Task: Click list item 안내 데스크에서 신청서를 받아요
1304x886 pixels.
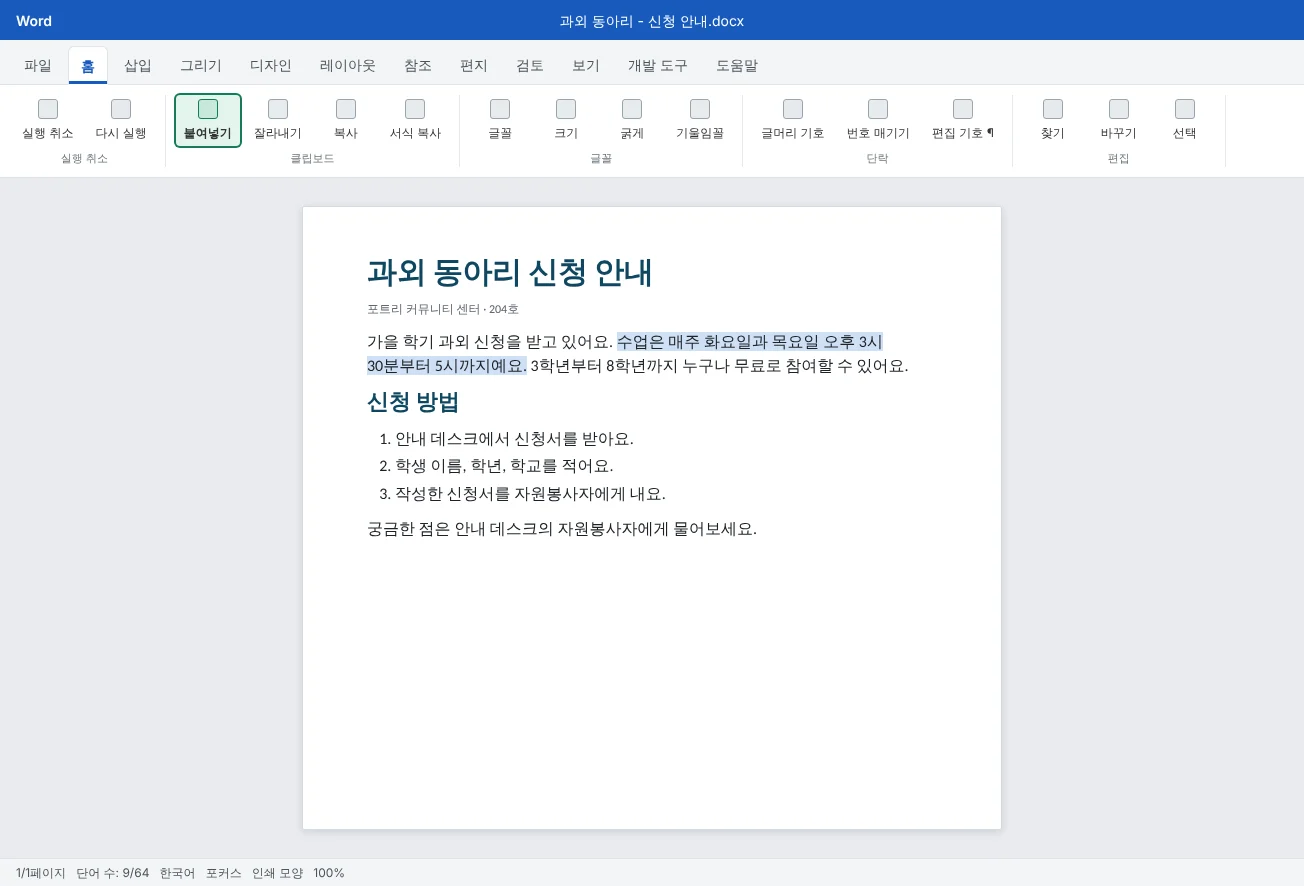Action: [514, 439]
